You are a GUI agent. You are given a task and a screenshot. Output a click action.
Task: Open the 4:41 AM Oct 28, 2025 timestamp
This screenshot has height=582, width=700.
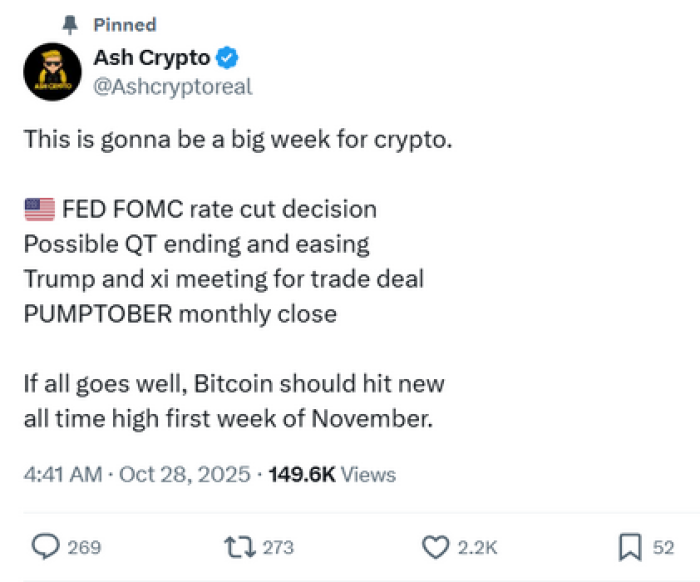pos(137,474)
